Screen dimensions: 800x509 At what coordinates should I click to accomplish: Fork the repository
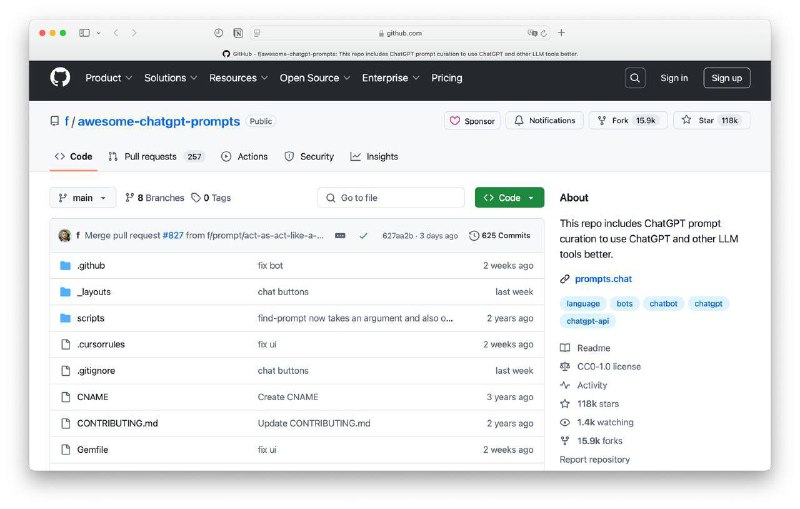628,120
